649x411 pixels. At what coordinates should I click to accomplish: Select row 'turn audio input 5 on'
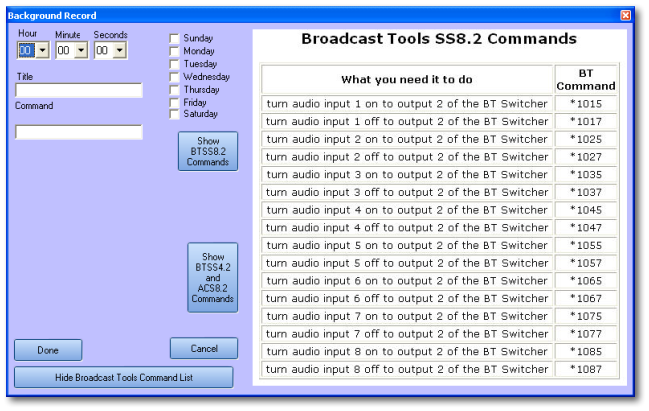407,245
